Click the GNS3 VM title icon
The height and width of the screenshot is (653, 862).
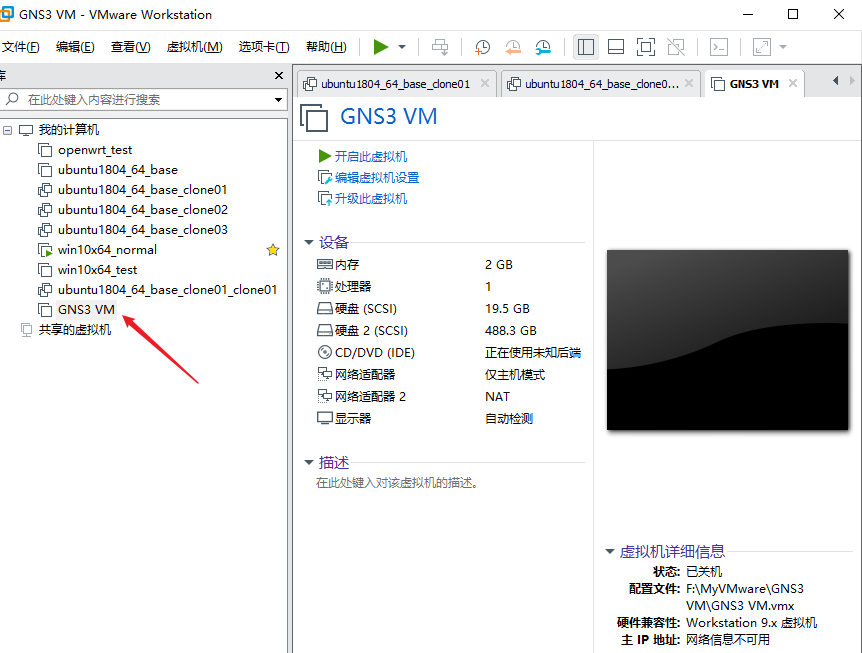[314, 117]
